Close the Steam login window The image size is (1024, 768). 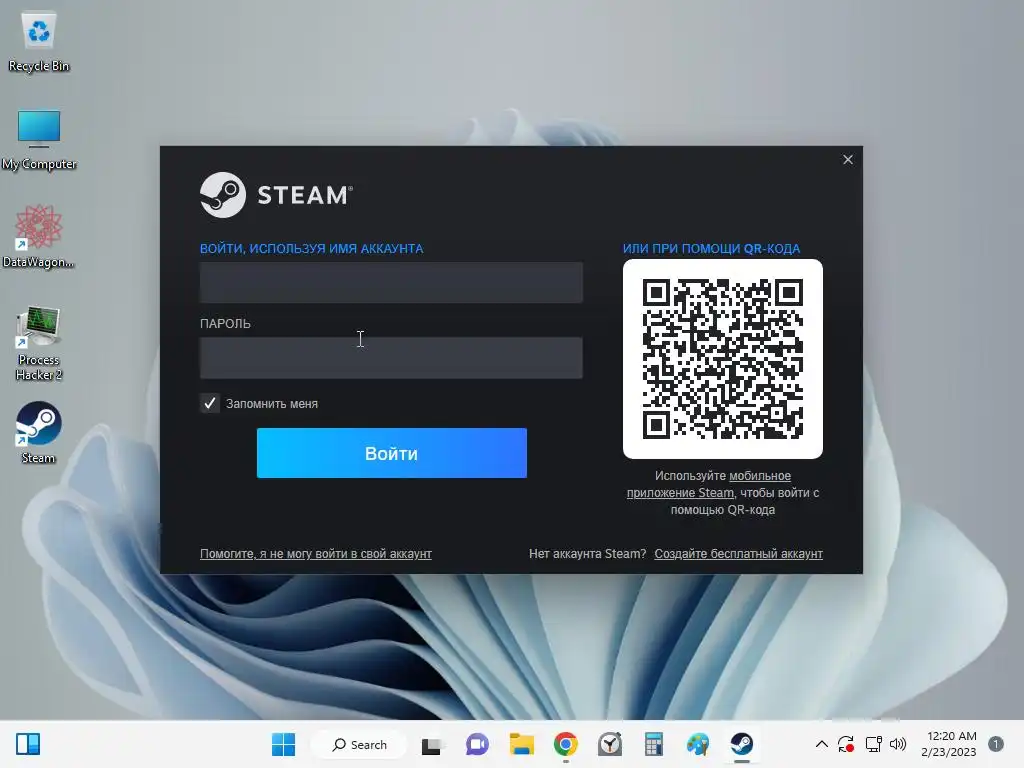[x=848, y=159]
